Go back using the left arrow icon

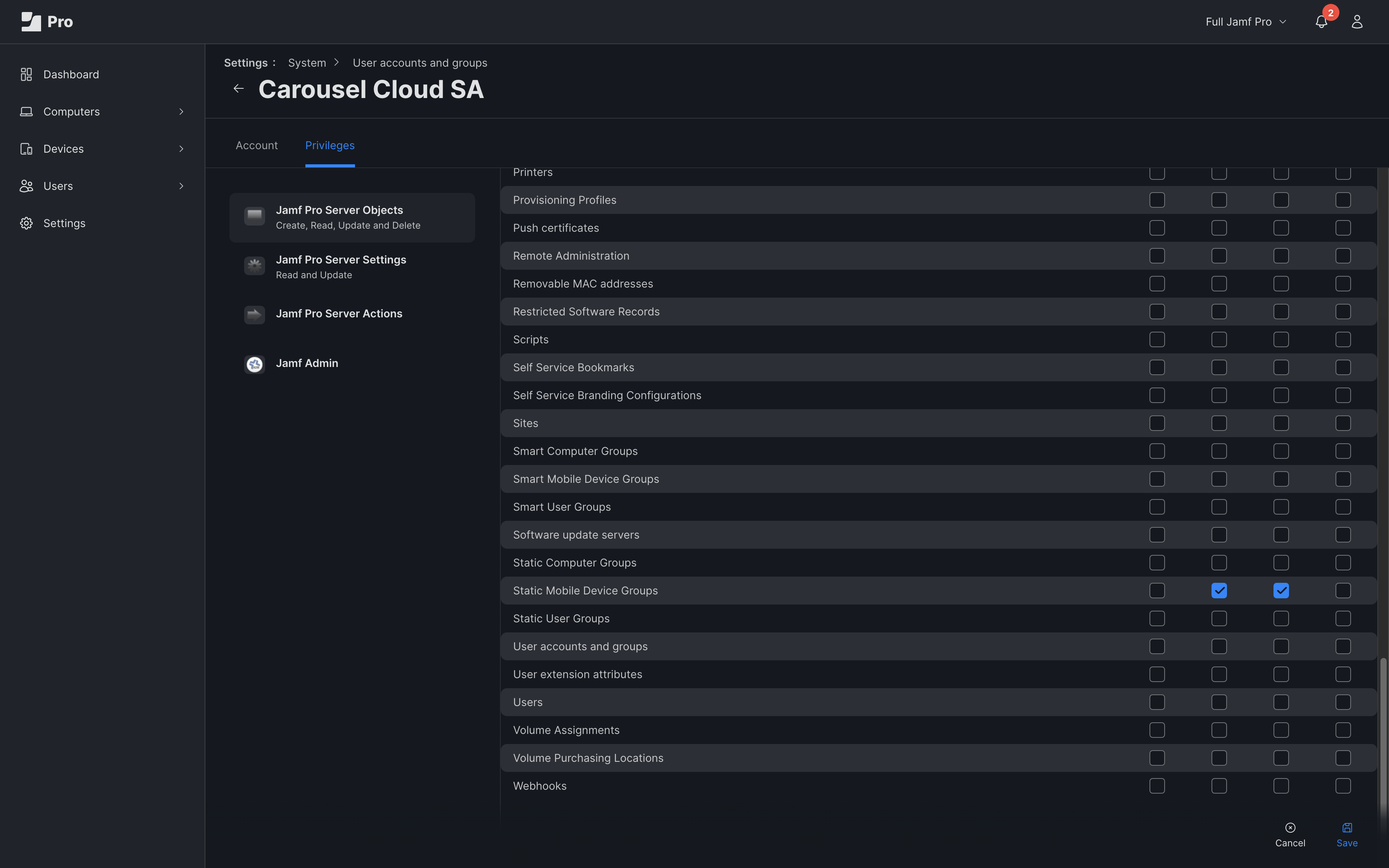[239, 88]
